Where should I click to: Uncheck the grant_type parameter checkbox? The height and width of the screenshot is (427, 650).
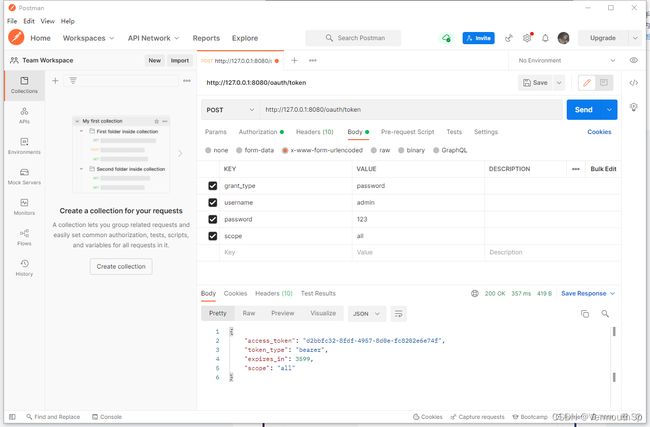pyautogui.click(x=213, y=186)
